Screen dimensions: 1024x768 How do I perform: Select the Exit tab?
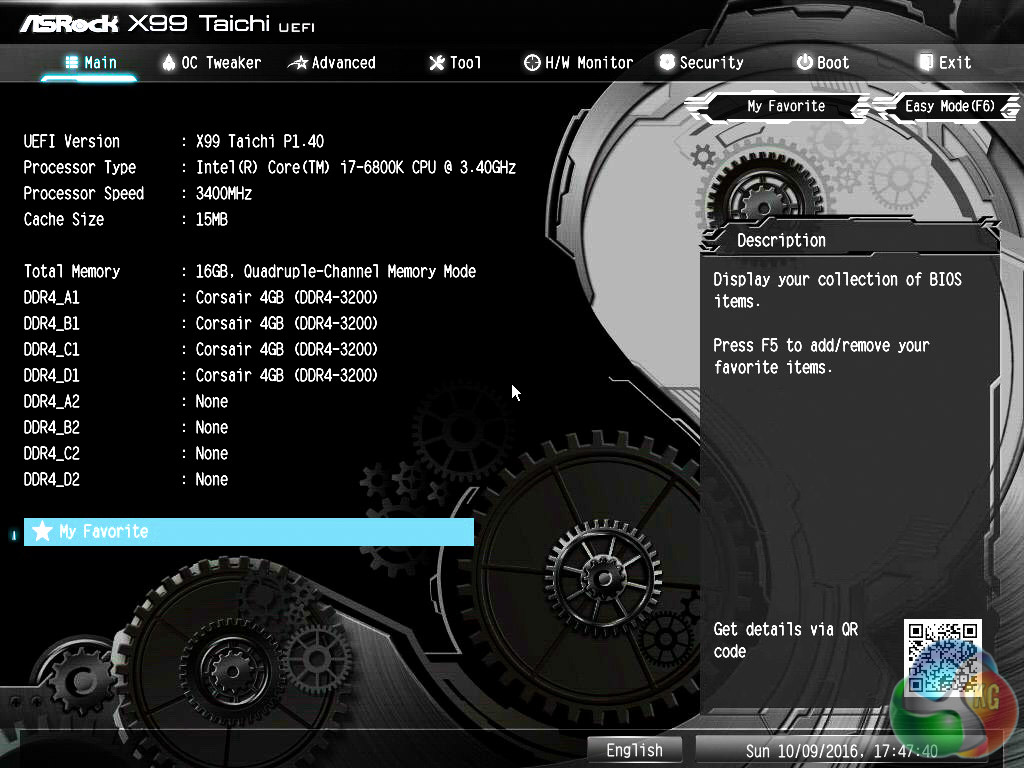click(945, 63)
